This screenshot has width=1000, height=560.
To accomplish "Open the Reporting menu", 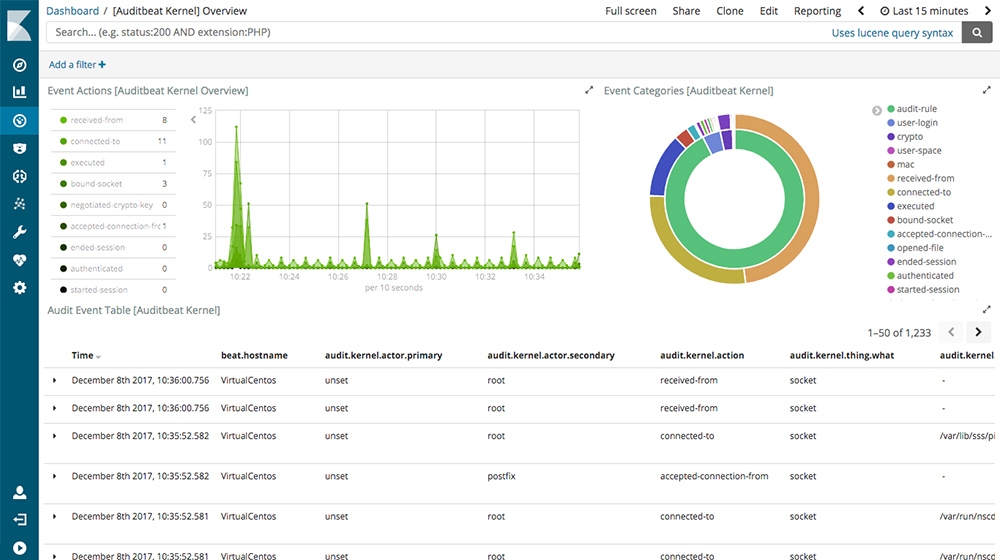I will point(817,11).
